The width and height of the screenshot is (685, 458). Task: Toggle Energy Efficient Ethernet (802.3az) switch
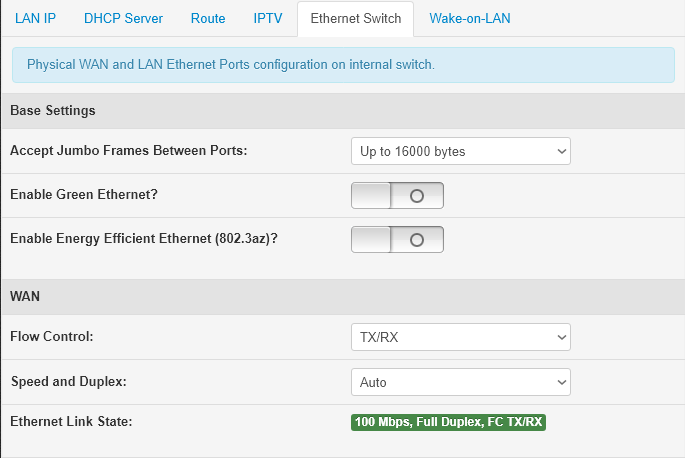(x=397, y=240)
